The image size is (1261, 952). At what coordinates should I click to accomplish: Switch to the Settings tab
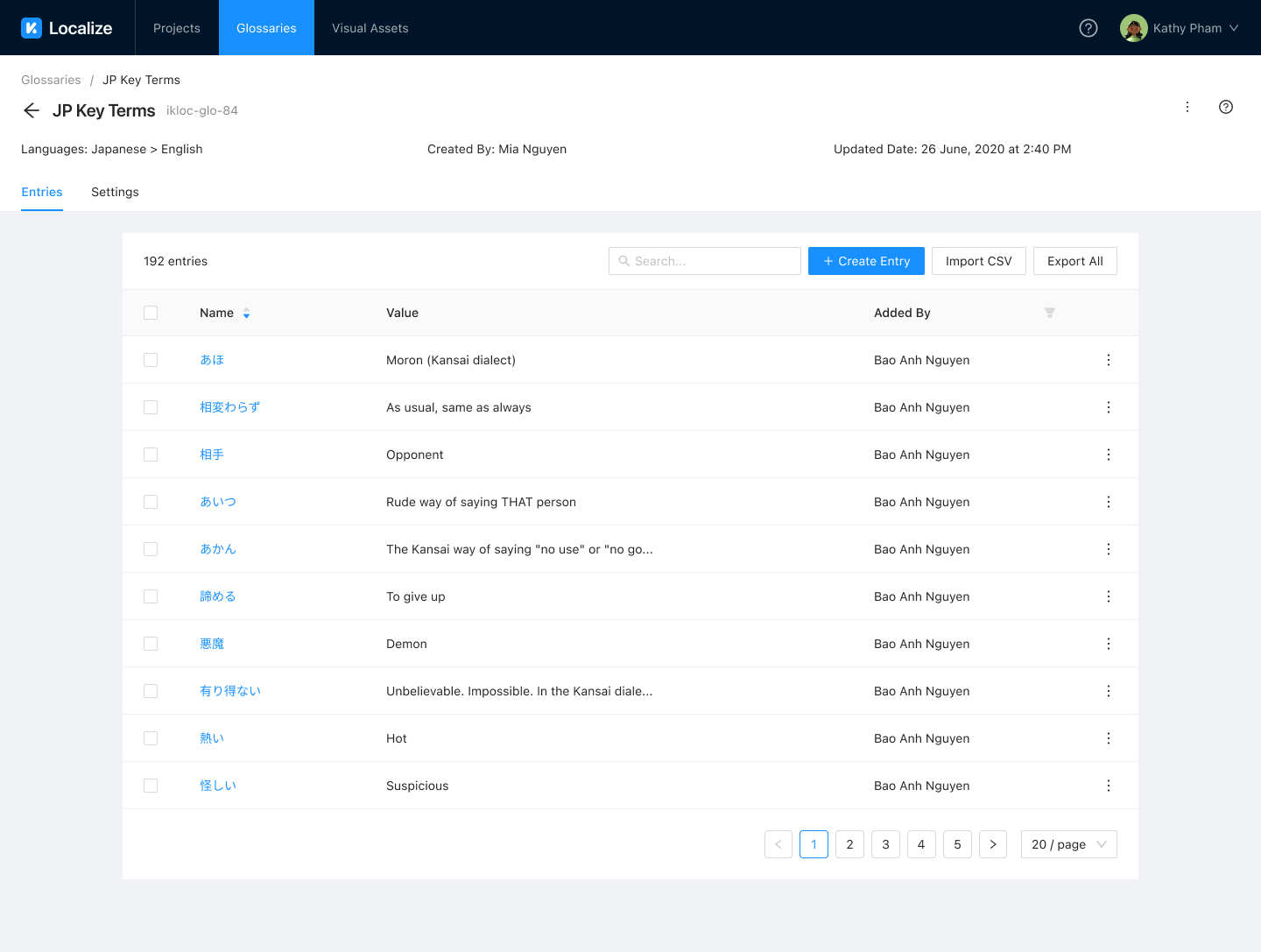(x=115, y=192)
